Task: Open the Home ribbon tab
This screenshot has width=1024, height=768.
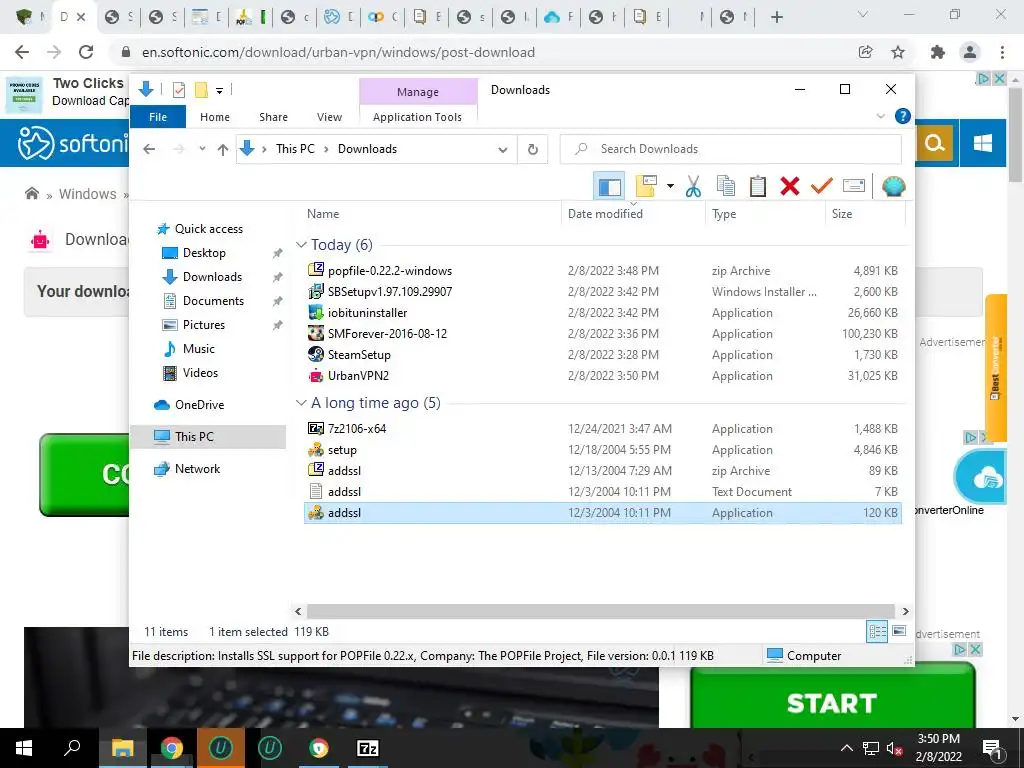Action: (215, 117)
